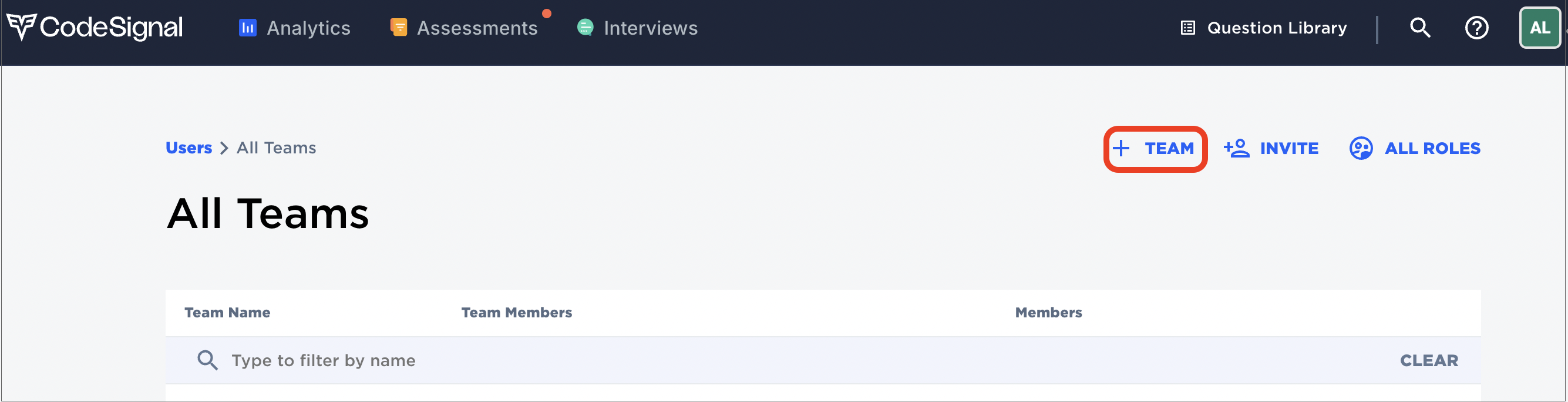Image resolution: width=1568 pixels, height=402 pixels.
Task: Focus the filter by name field
Action: coord(791,361)
